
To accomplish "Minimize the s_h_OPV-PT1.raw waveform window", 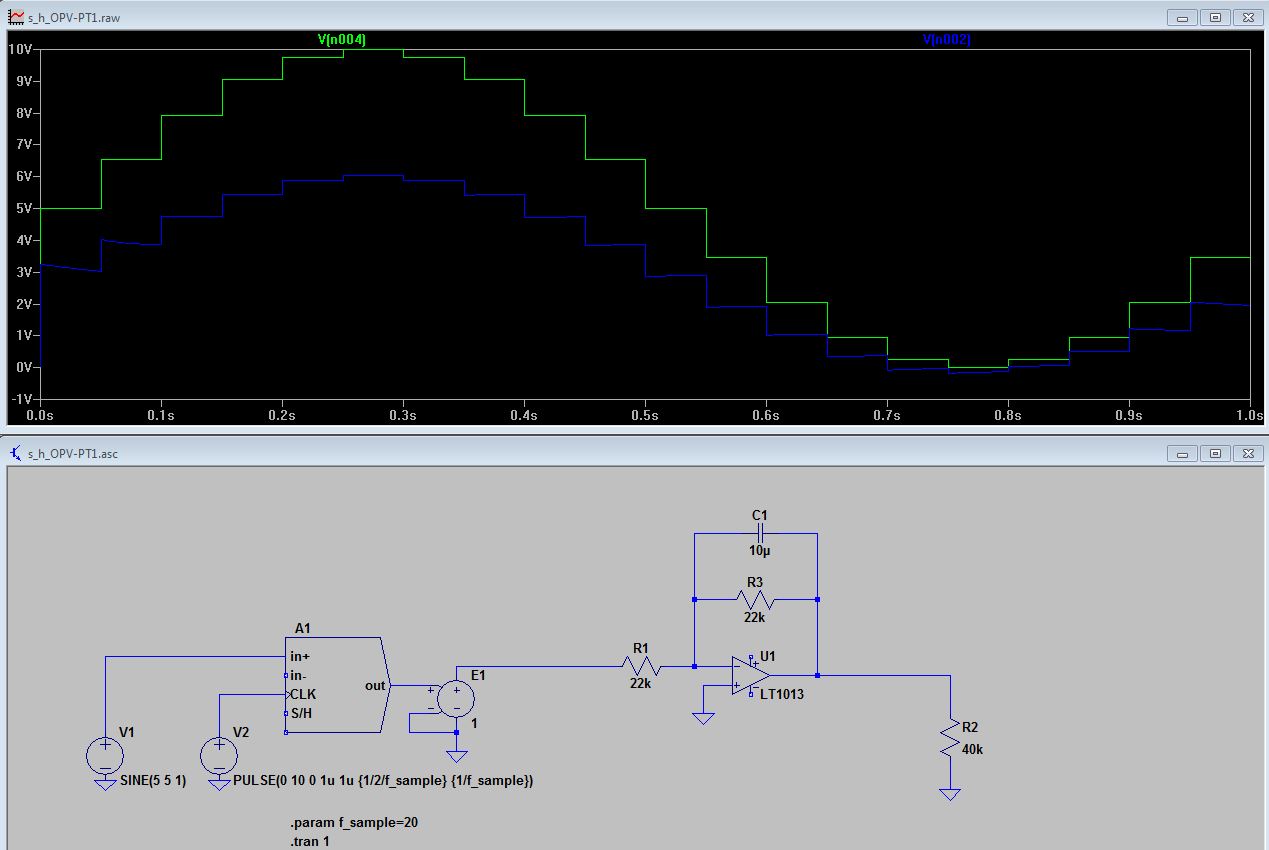I will coord(1183,17).
